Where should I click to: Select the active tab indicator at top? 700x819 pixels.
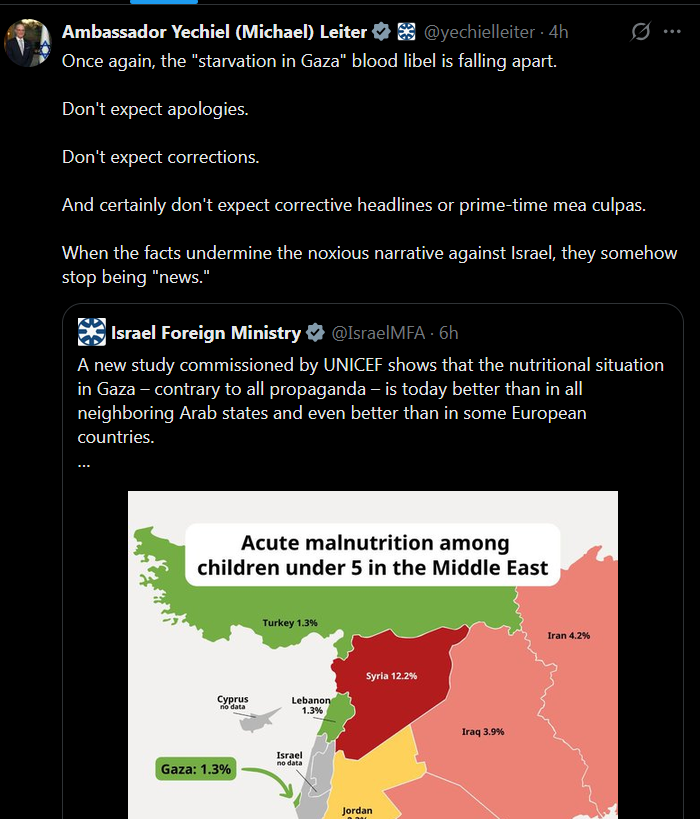point(164,2)
